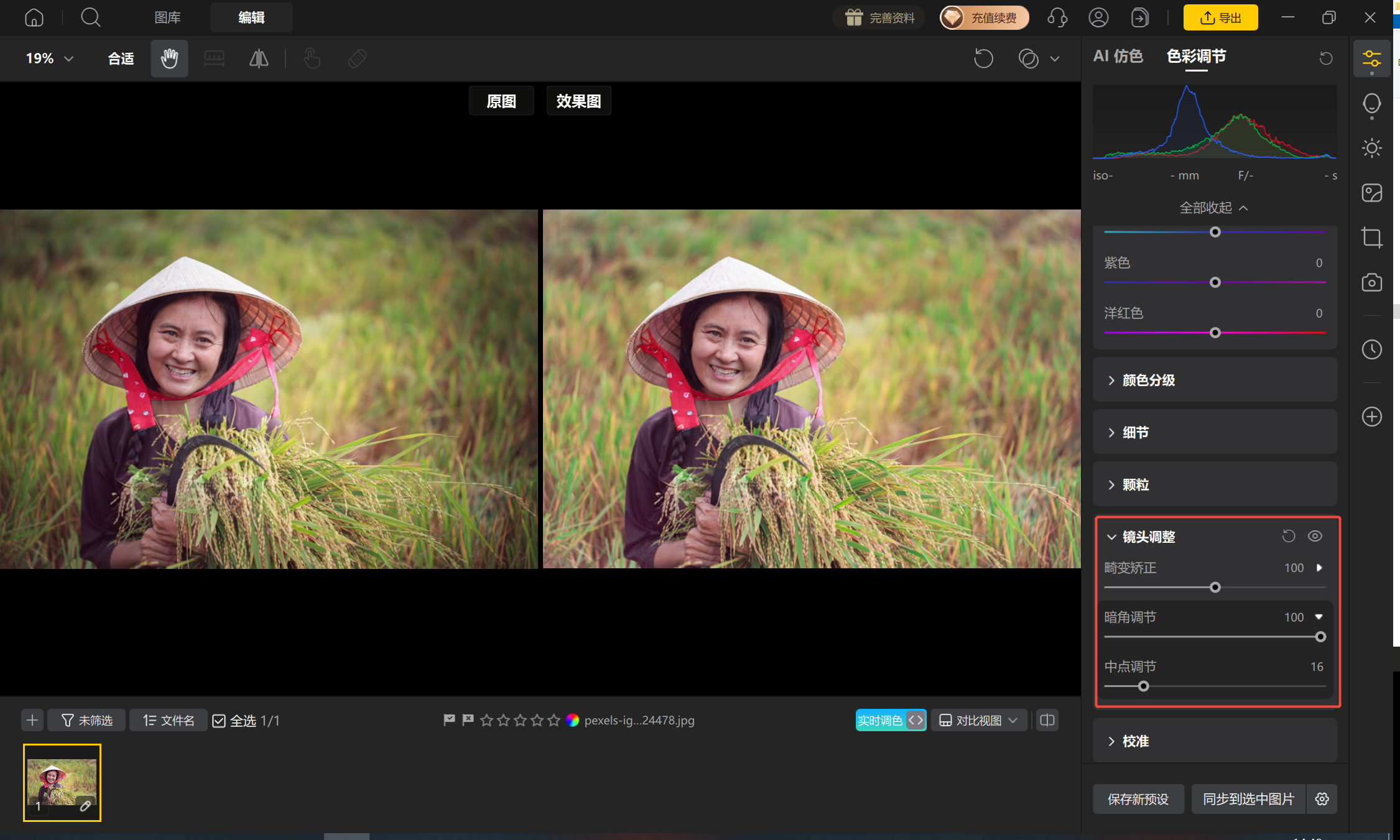The height and width of the screenshot is (840, 1400).
Task: Open the mask overlay dropdown arrow
Action: tap(1055, 58)
